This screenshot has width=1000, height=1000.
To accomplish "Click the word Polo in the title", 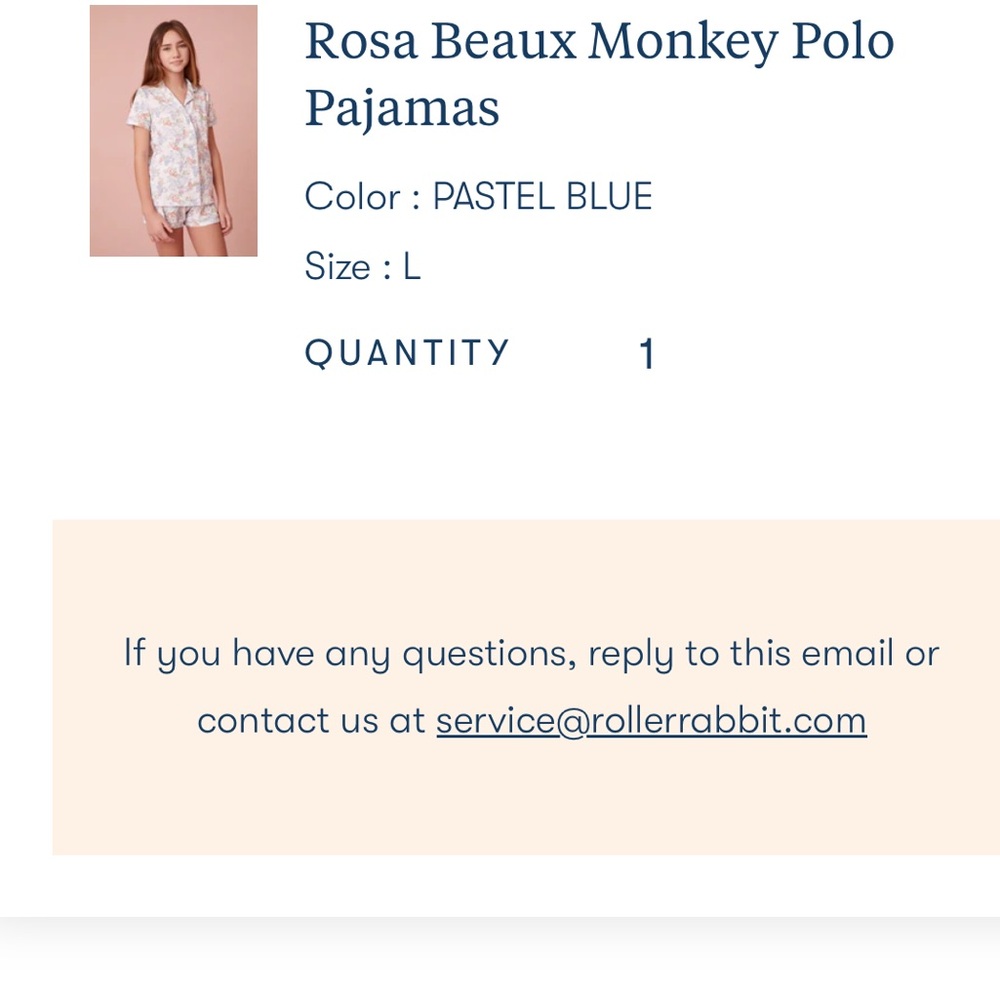I will tap(843, 41).
